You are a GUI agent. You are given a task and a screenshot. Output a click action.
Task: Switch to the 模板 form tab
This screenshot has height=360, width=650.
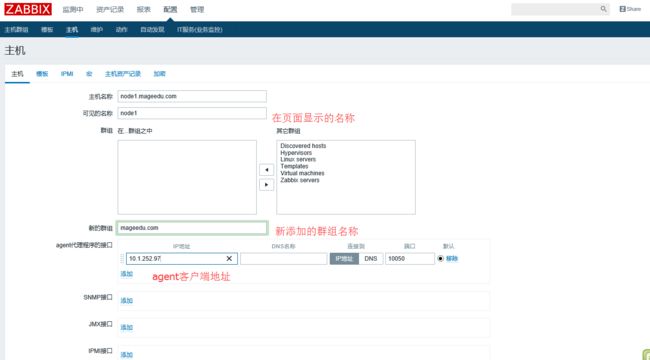coord(42,74)
